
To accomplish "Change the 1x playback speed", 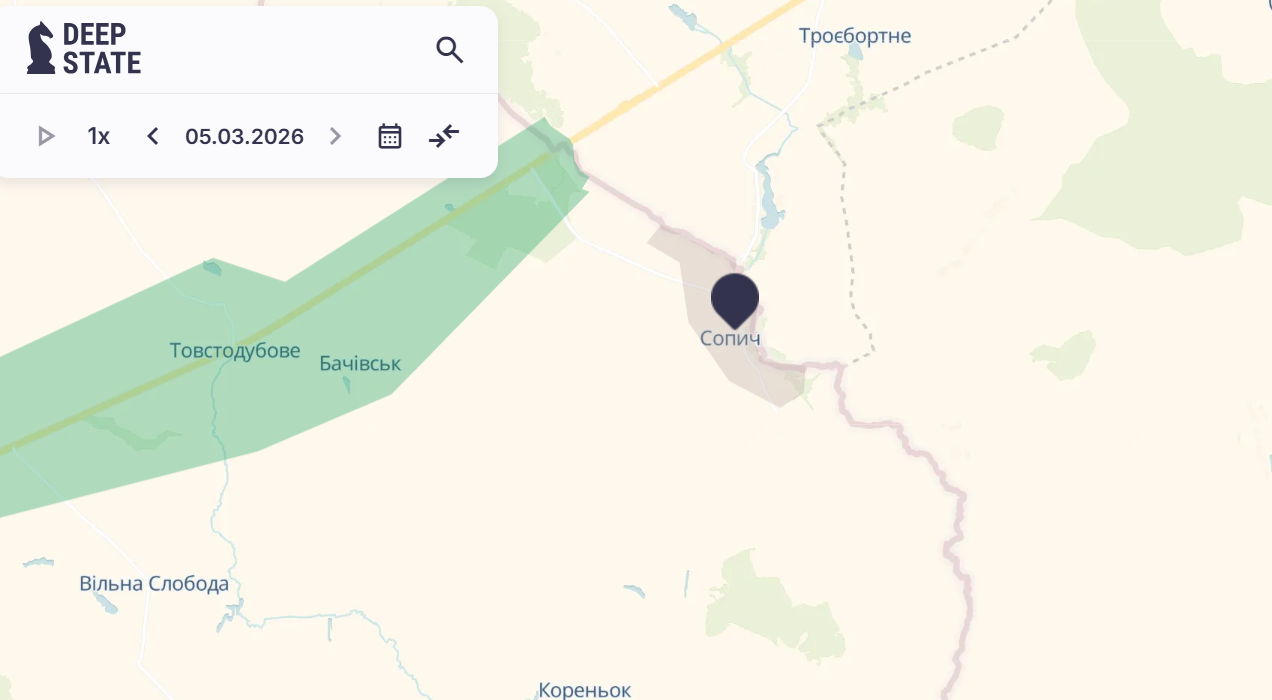I will 98,136.
